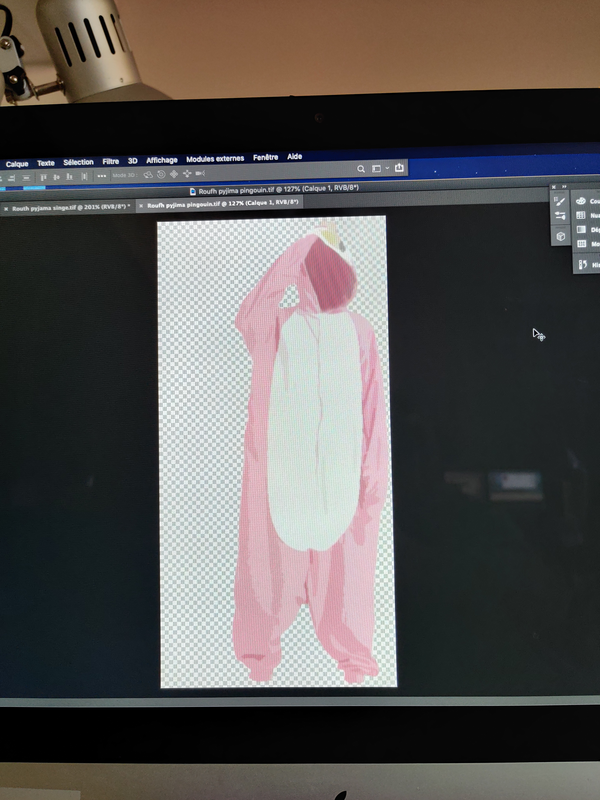Open the Filtre menu
Viewport: 600px width, 800px height.
(110, 161)
